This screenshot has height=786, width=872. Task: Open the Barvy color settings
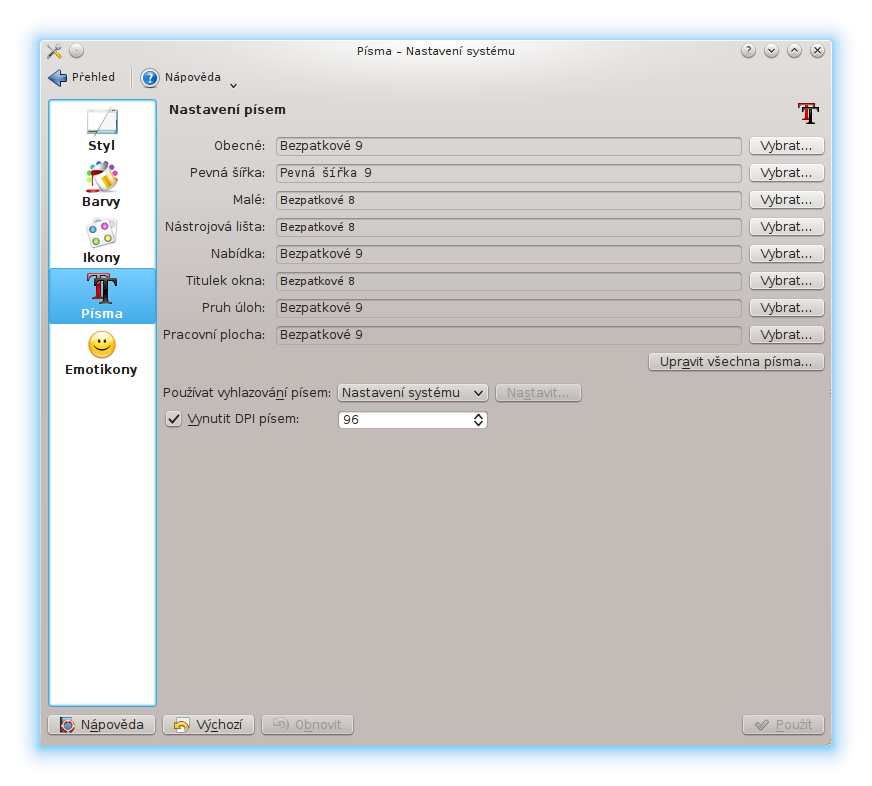pyautogui.click(x=102, y=185)
